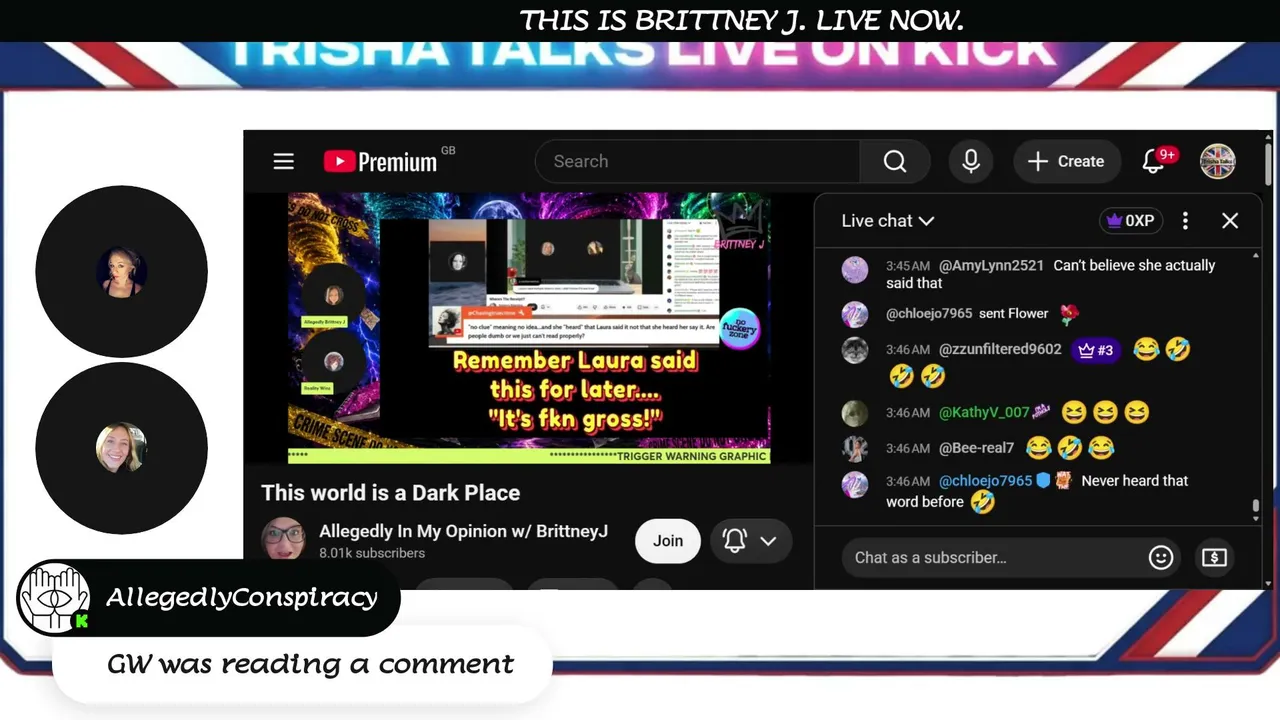Viewport: 1280px width, 720px height.
Task: Click the '8.01k subscribers' count text
Action: pos(372,553)
